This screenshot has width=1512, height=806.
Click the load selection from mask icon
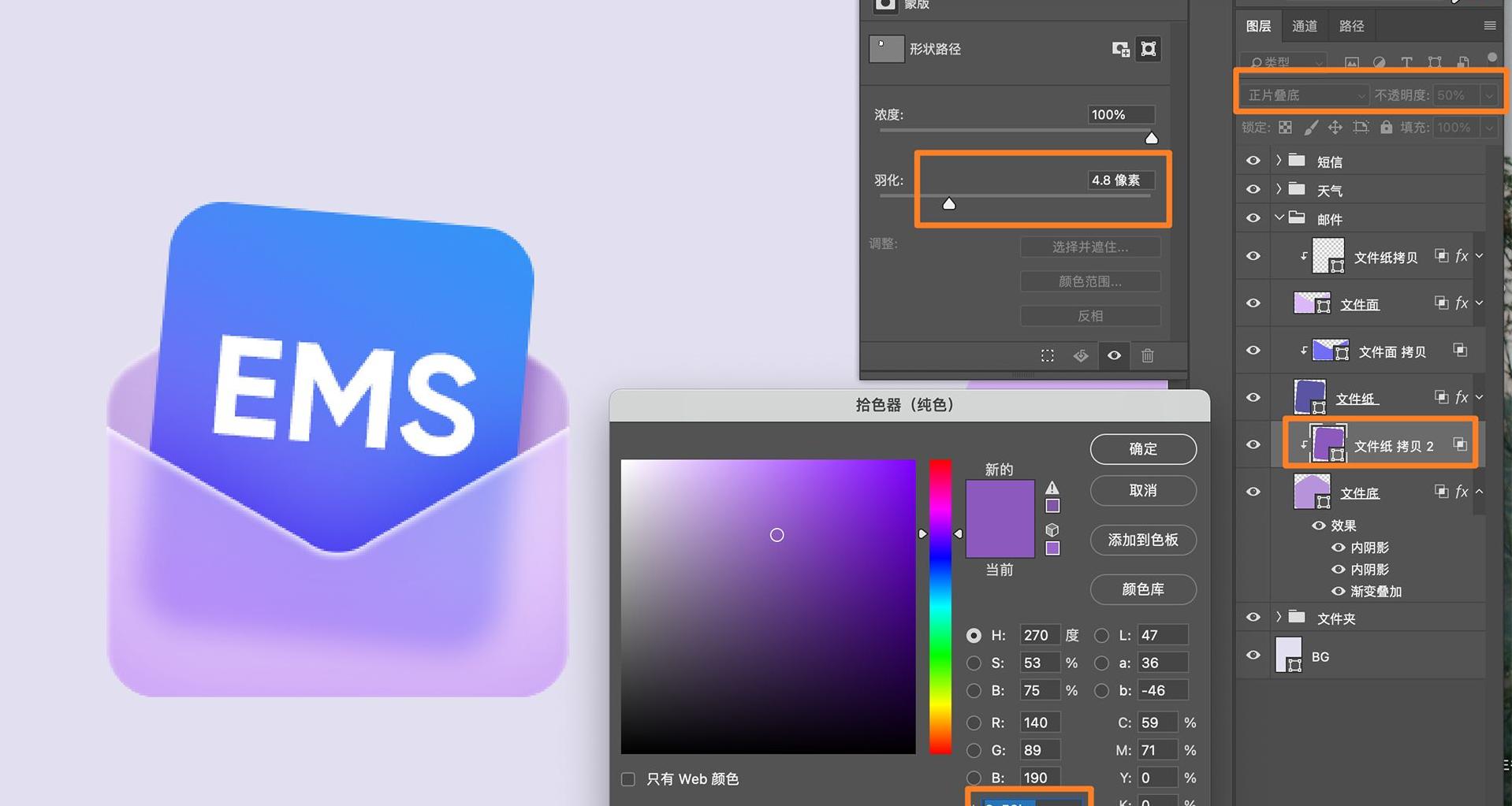coord(1048,355)
